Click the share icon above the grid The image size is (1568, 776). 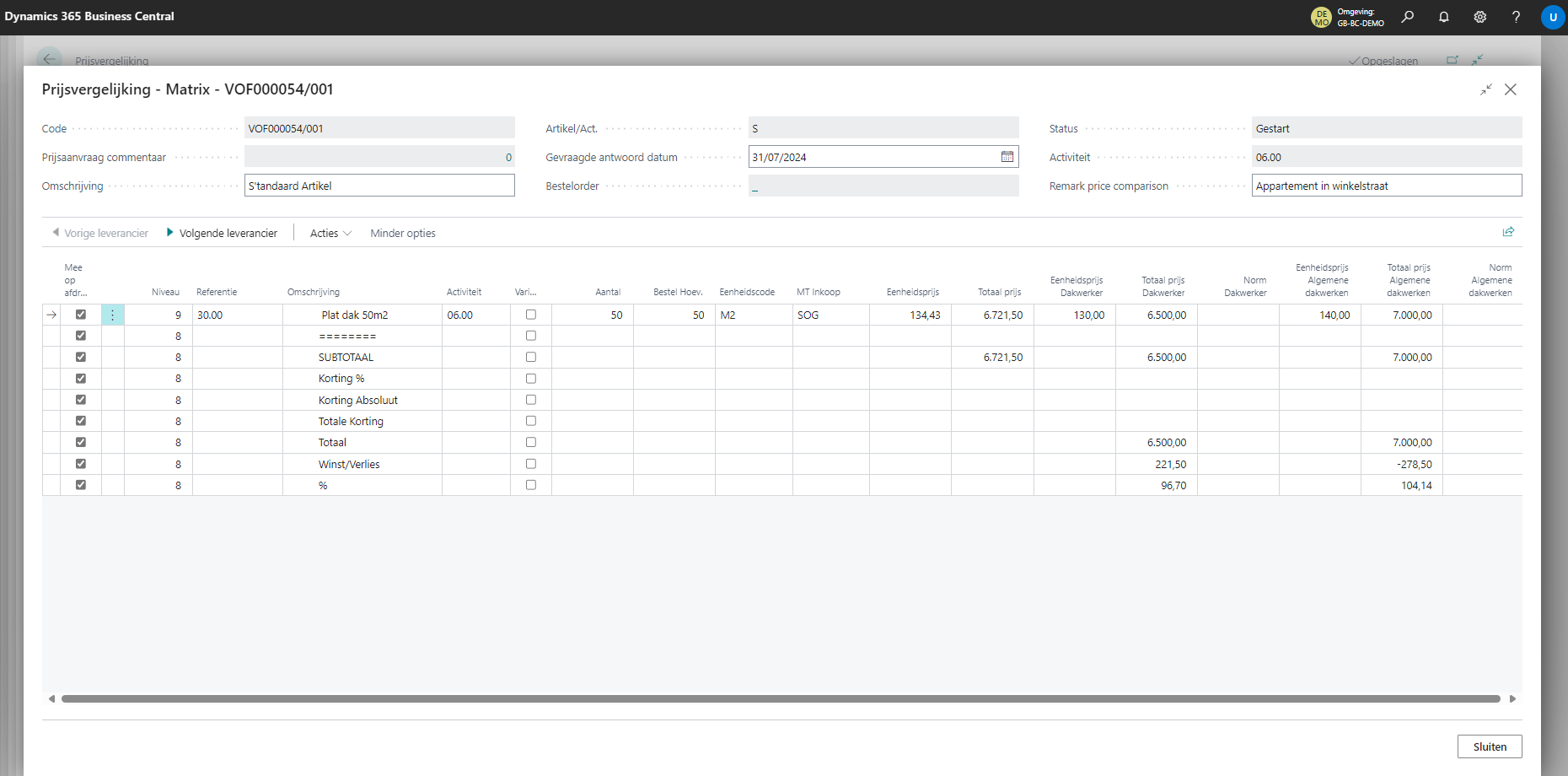[1508, 232]
